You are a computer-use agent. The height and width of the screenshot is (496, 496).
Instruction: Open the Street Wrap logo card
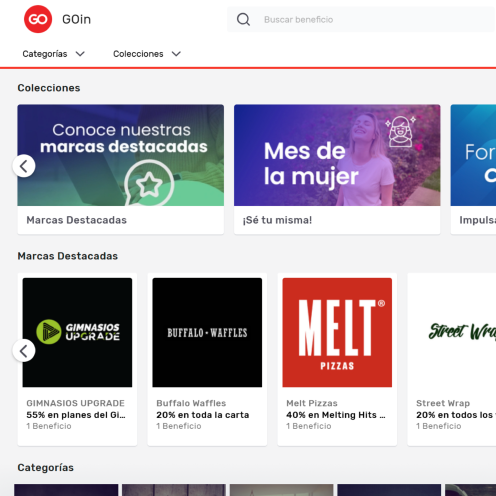click(454, 332)
